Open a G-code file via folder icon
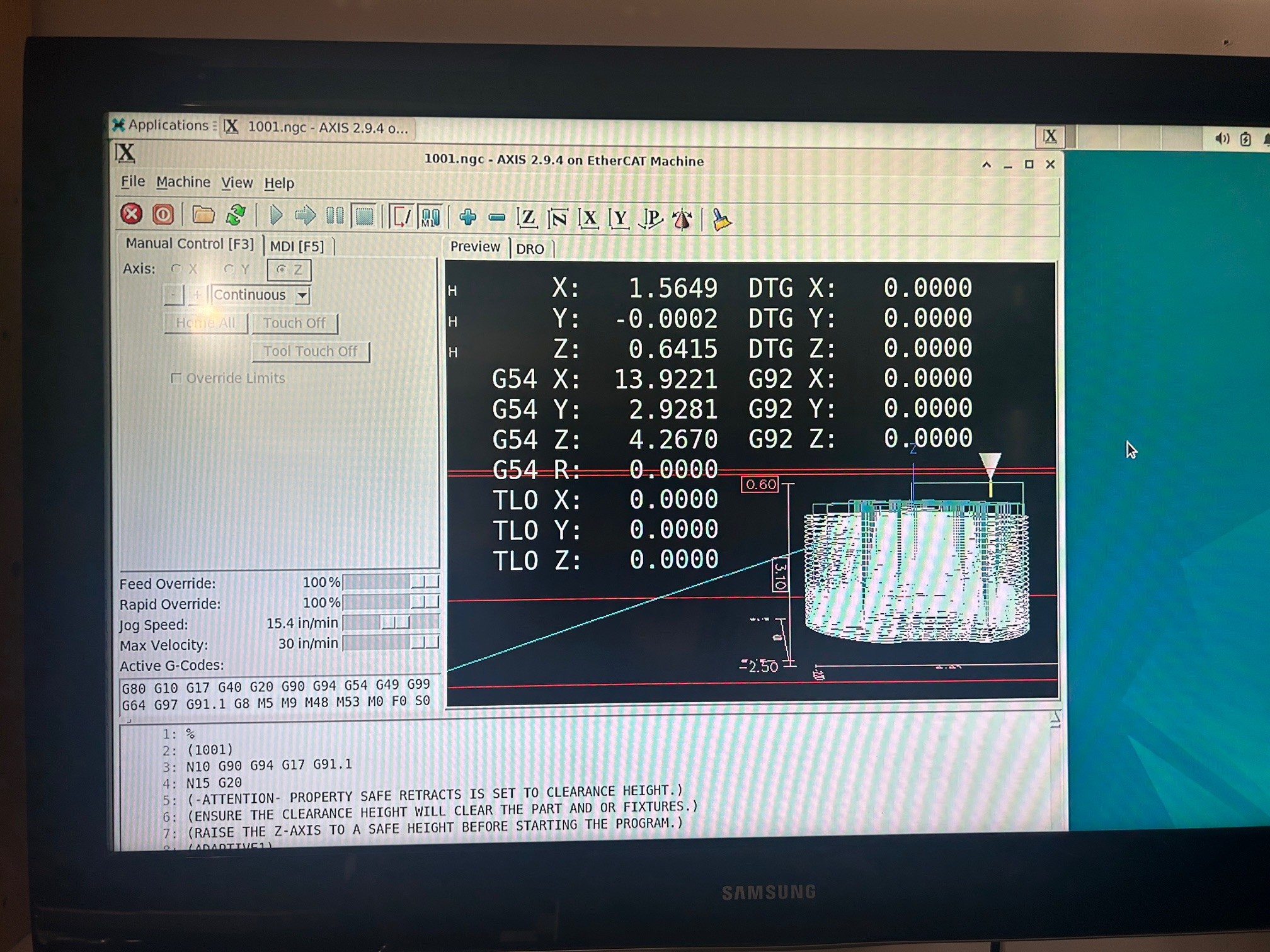The height and width of the screenshot is (952, 1270). click(203, 215)
